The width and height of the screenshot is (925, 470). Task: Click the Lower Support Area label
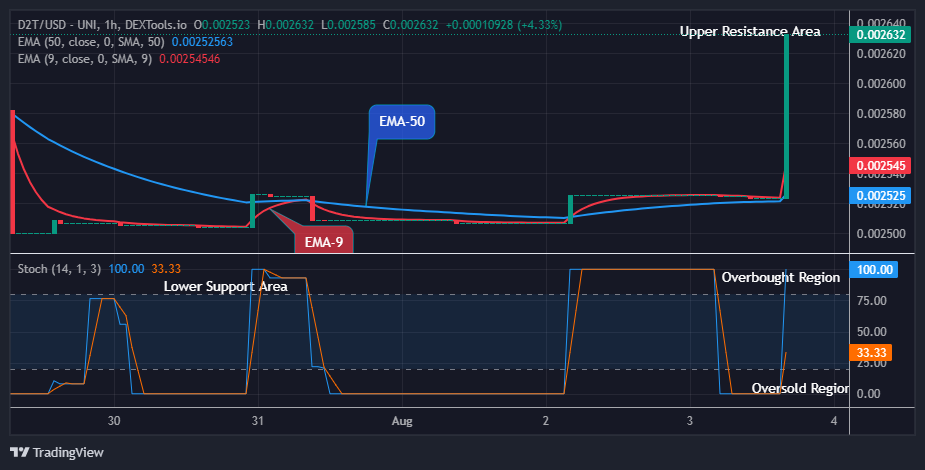(x=225, y=287)
